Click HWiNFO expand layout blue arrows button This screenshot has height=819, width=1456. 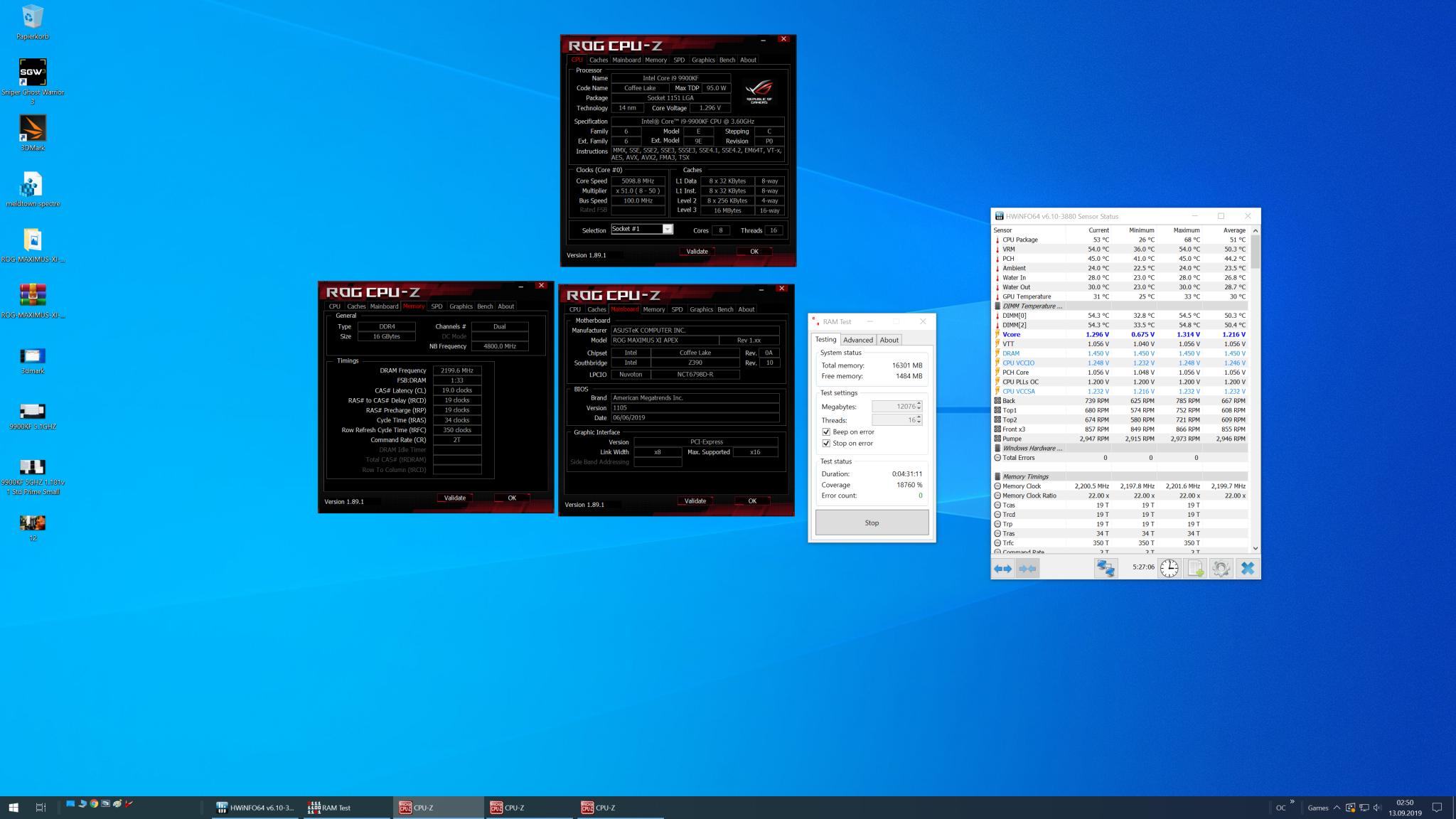pyautogui.click(x=1002, y=568)
